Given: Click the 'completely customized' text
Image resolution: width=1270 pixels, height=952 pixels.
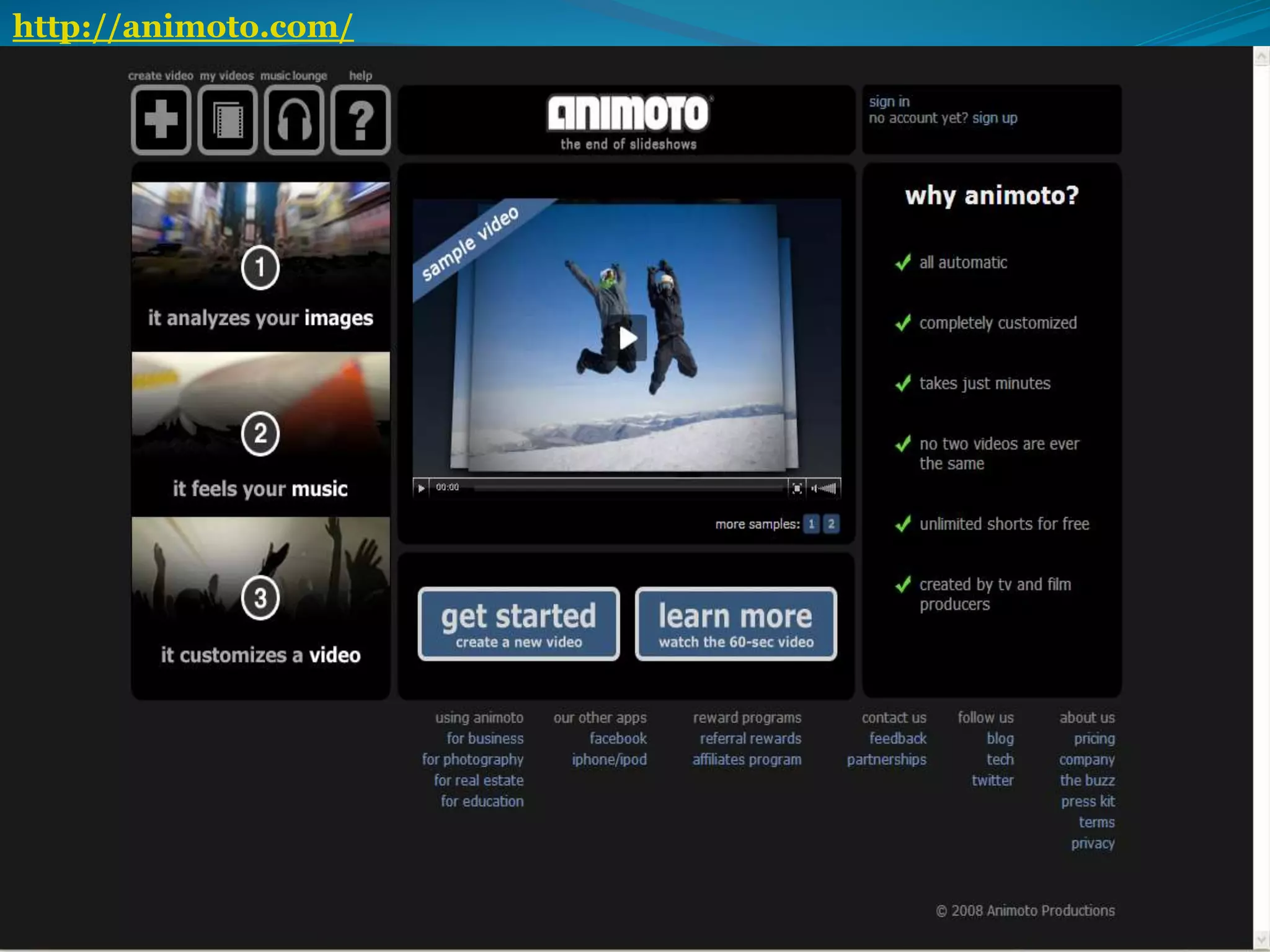Looking at the screenshot, I should coord(998,323).
